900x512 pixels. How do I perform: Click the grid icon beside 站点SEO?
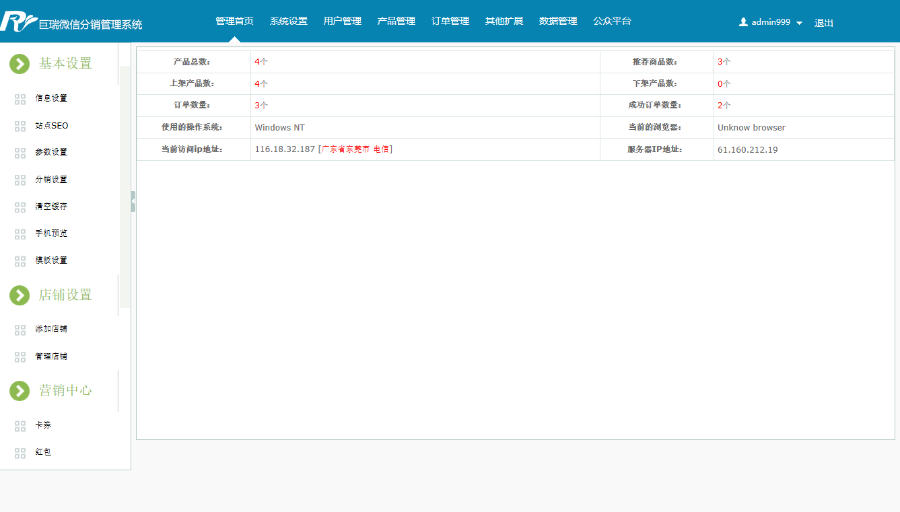[x=20, y=126]
